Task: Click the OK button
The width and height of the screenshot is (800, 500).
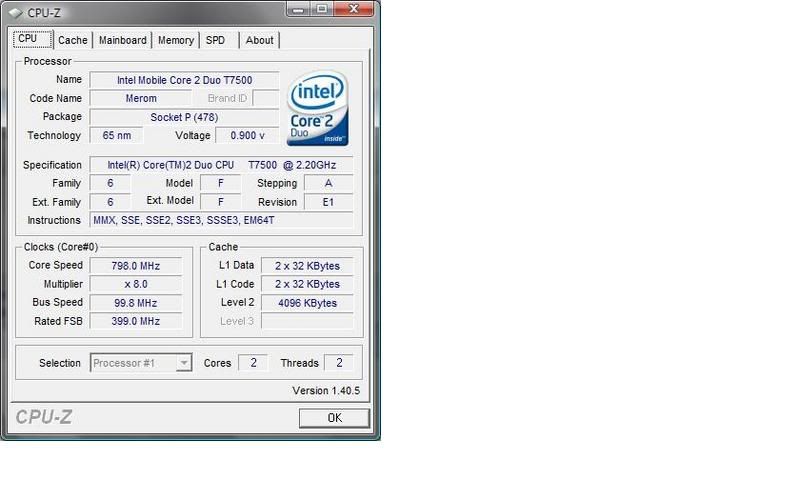Action: coord(334,418)
